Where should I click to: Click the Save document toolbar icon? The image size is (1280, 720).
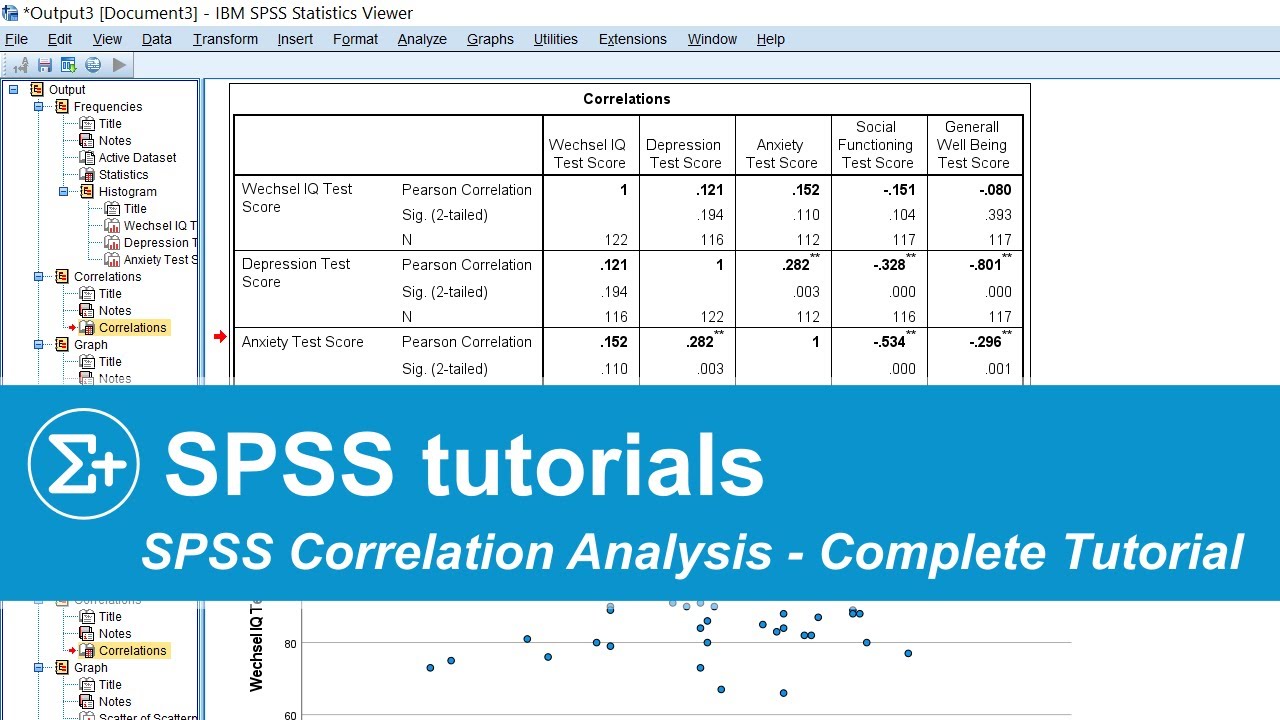45,65
